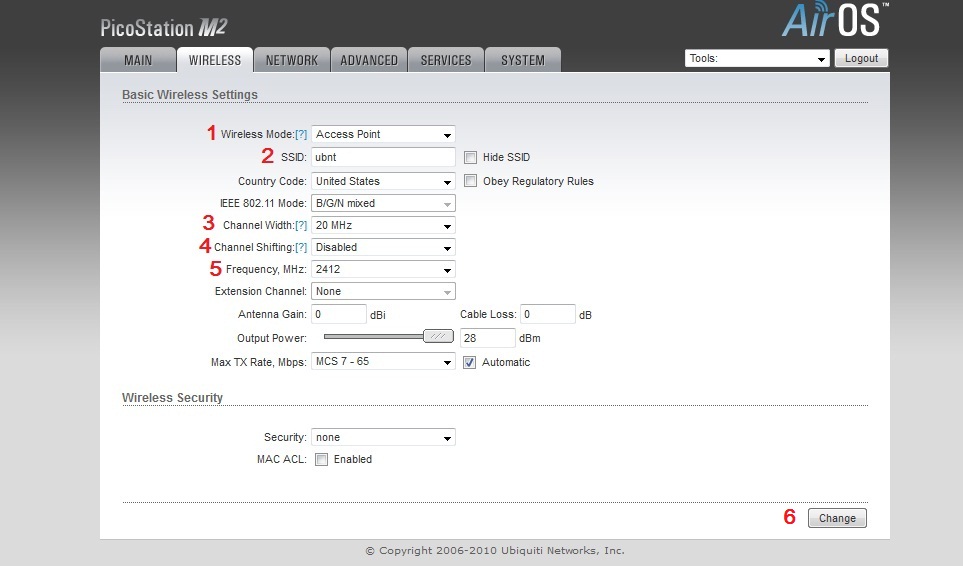
Task: Open the SERVICES tab
Action: point(446,60)
